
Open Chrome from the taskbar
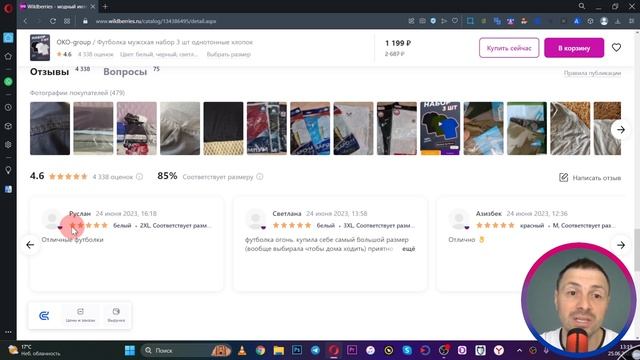[x=260, y=350]
